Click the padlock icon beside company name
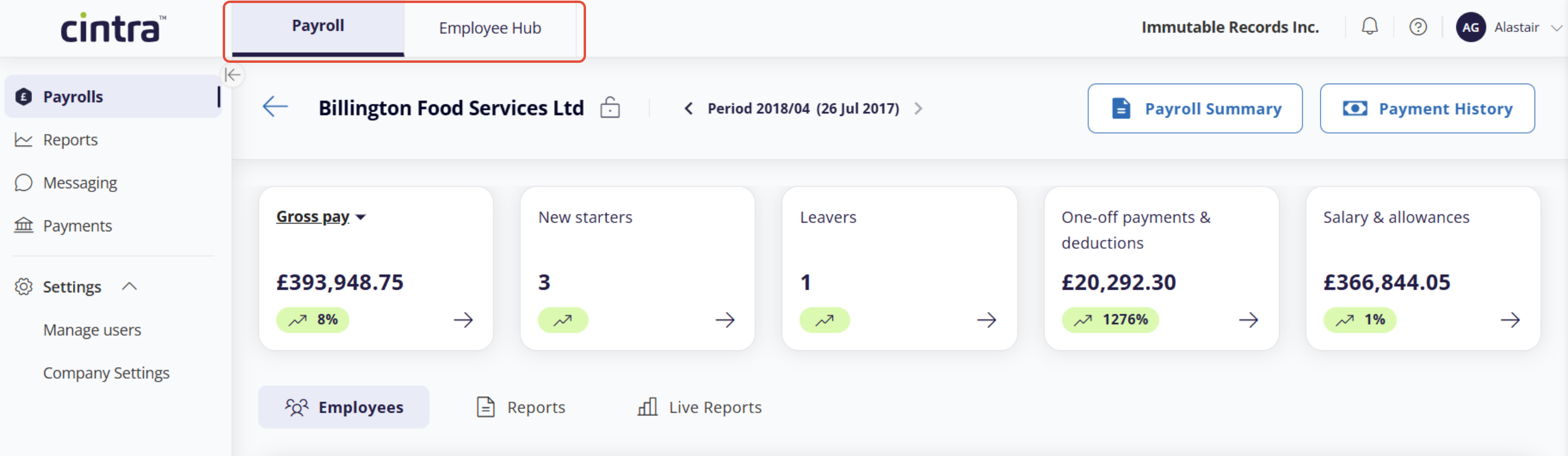Image resolution: width=1568 pixels, height=456 pixels. (x=610, y=107)
